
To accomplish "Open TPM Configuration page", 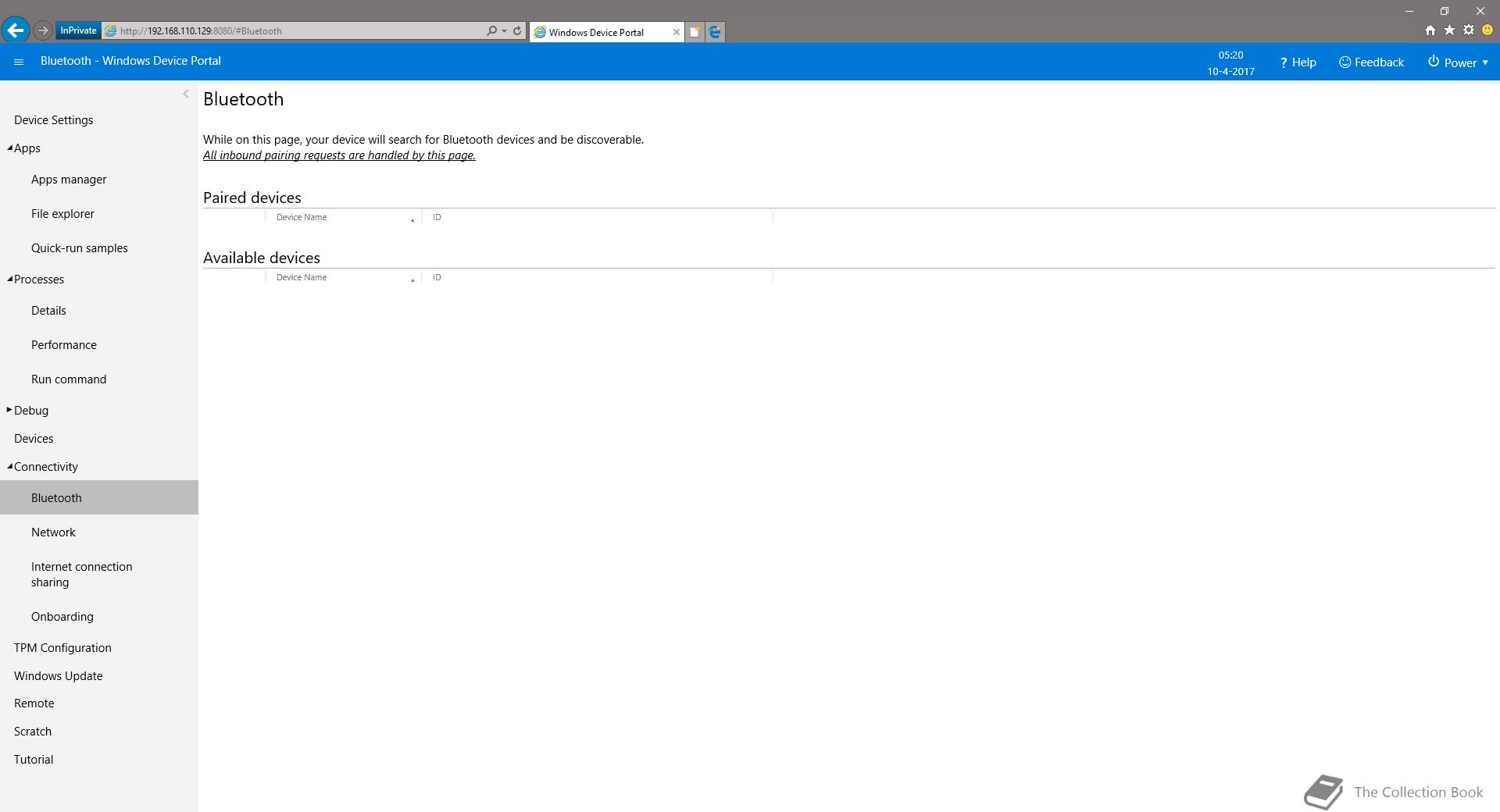I will [x=62, y=648].
